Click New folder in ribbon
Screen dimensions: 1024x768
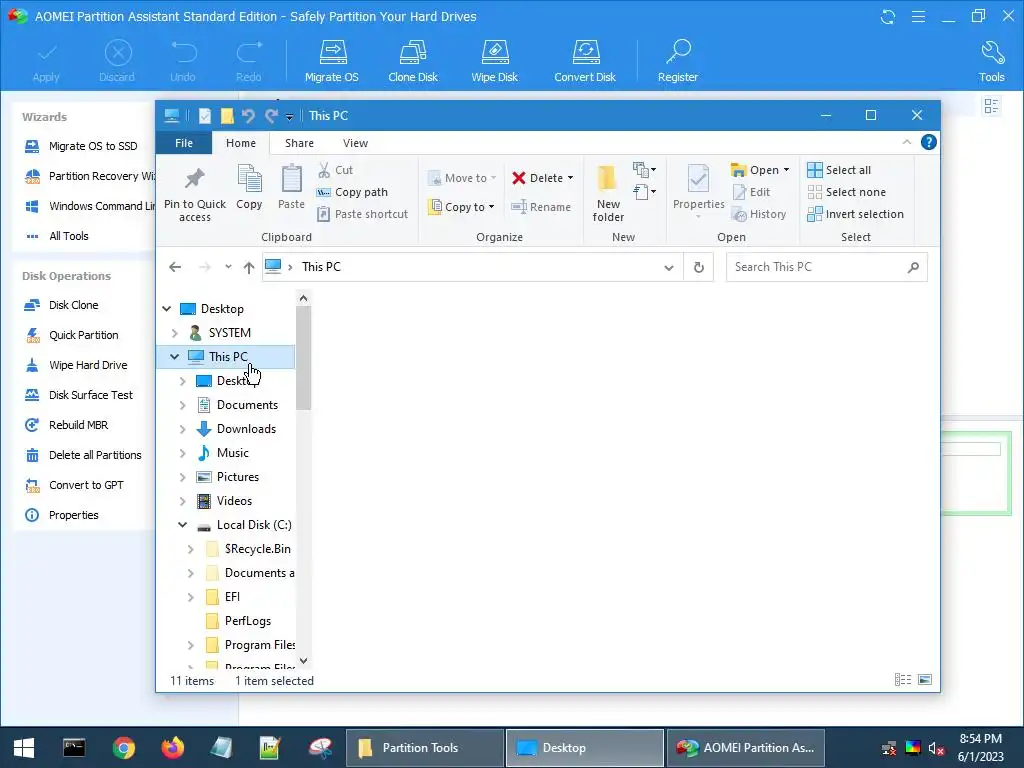[x=608, y=194]
